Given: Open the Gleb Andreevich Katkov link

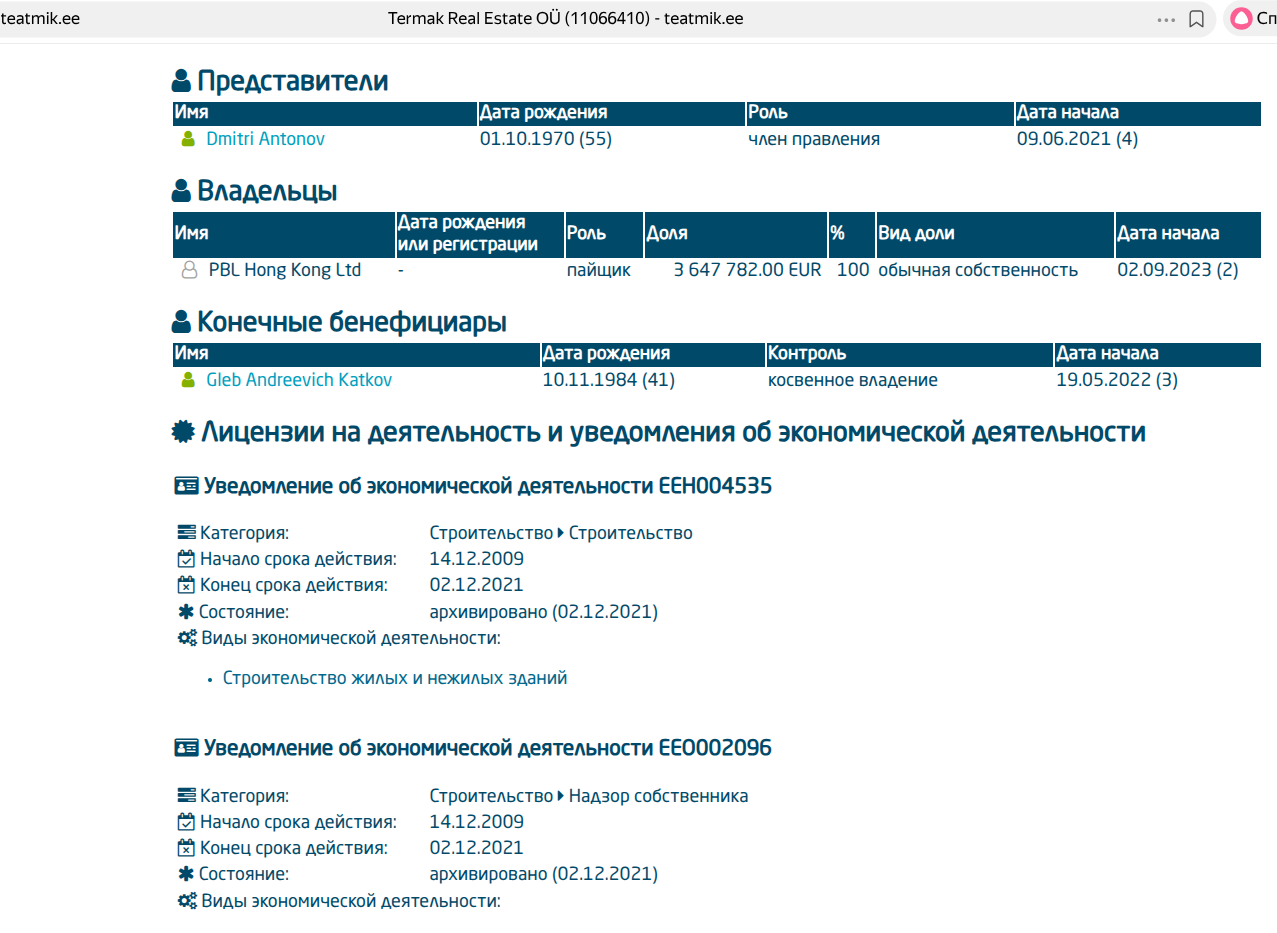Looking at the screenshot, I should [299, 380].
